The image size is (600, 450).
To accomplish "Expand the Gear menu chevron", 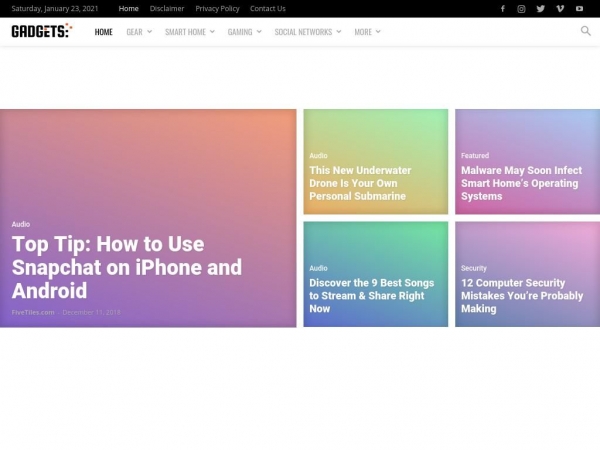I will (x=149, y=32).
